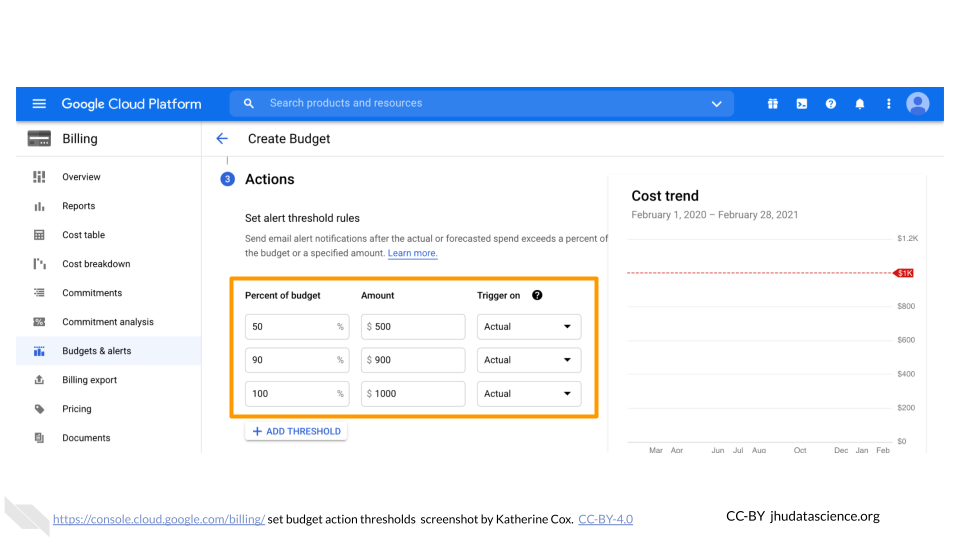Open the gift free trial icon
Viewport: 960px width, 540px height.
[x=773, y=104]
